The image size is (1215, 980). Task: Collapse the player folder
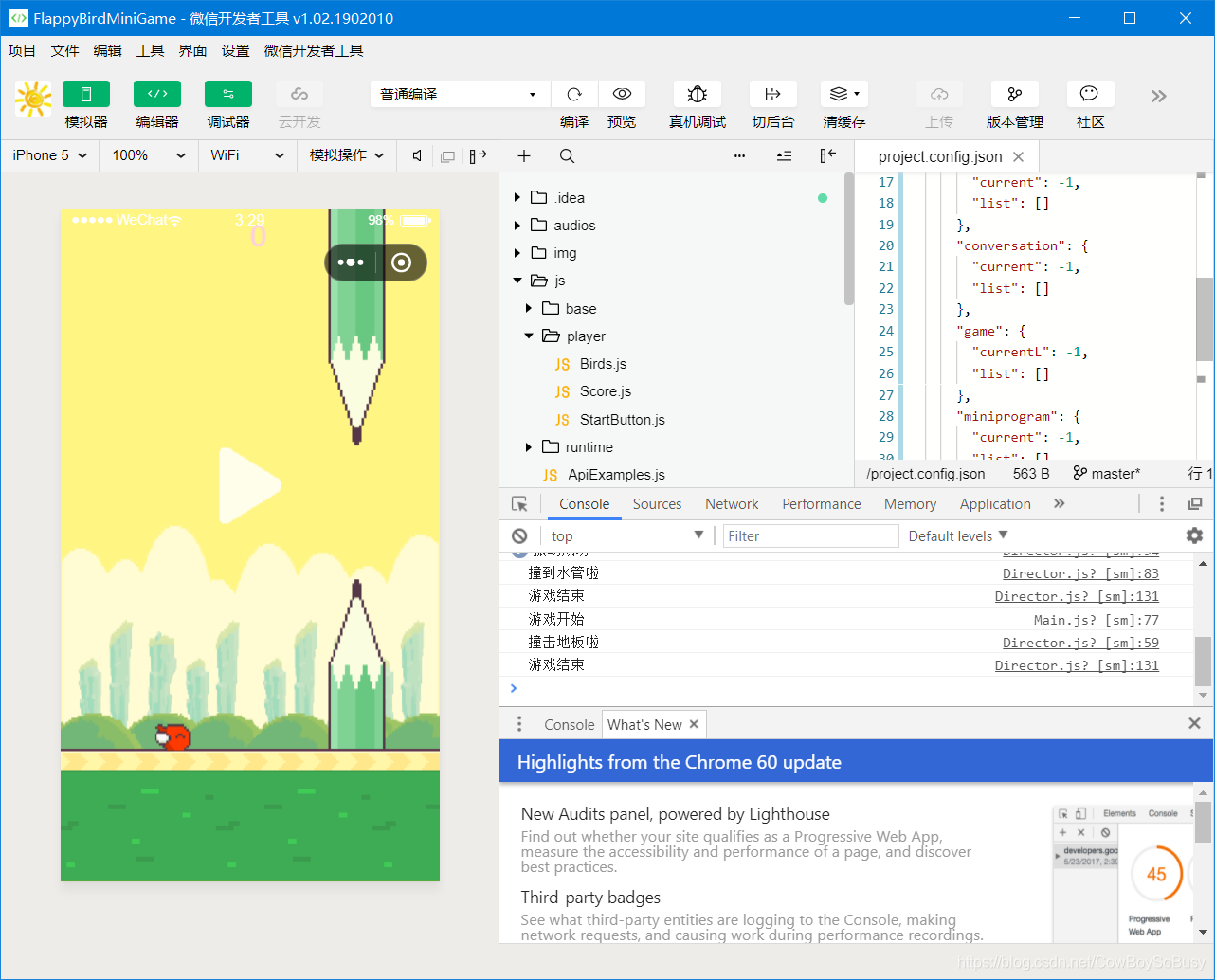click(529, 336)
